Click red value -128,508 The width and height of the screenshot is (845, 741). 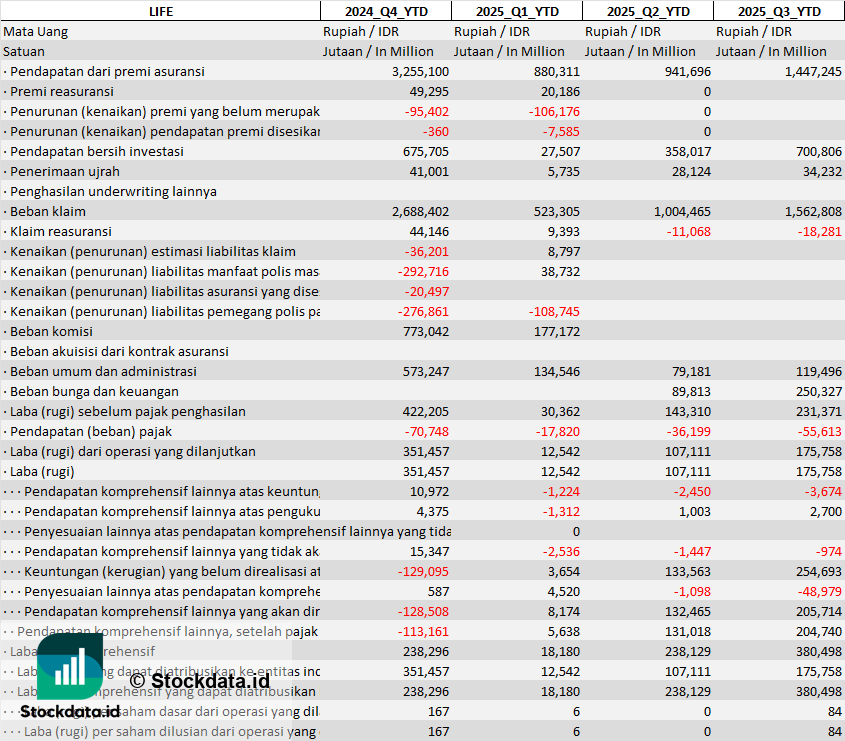coord(423,611)
